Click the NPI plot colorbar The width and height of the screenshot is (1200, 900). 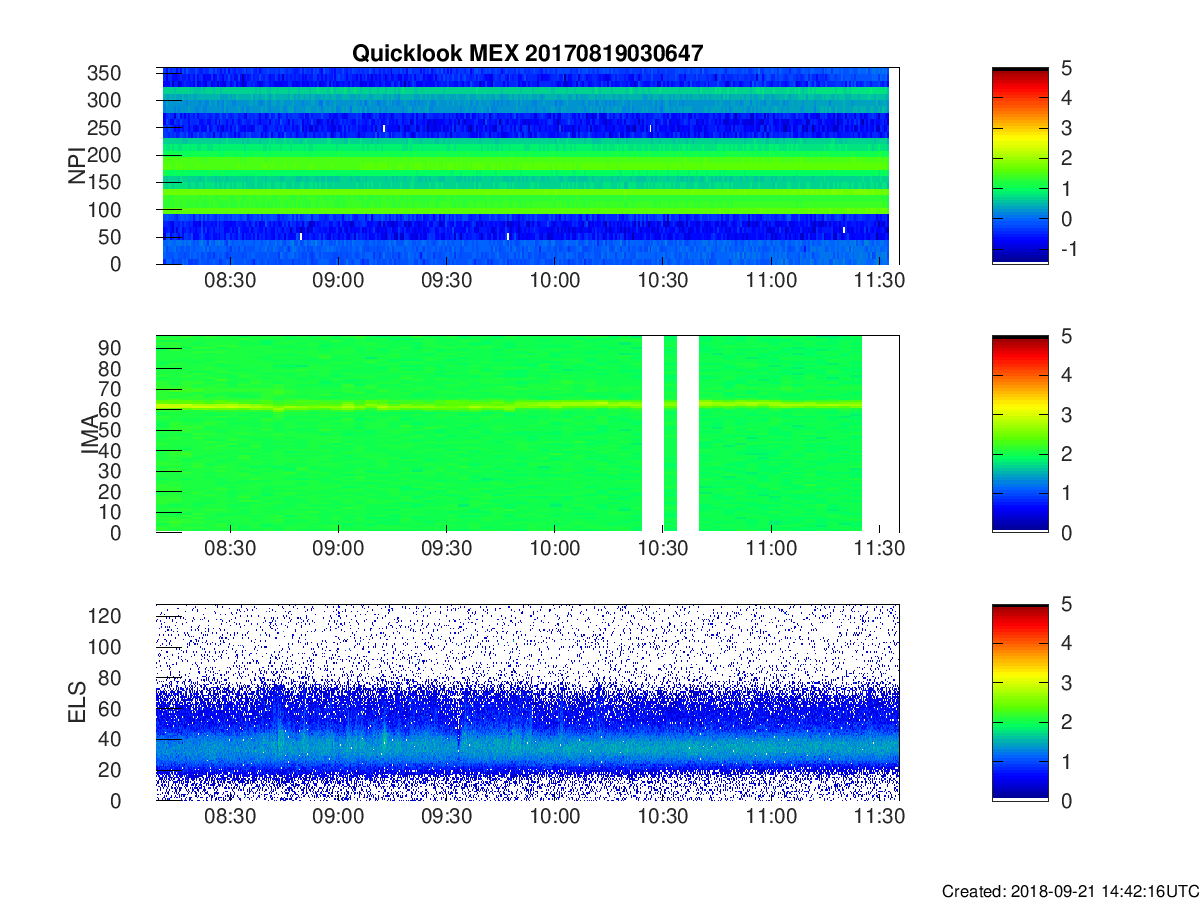pos(1020,166)
